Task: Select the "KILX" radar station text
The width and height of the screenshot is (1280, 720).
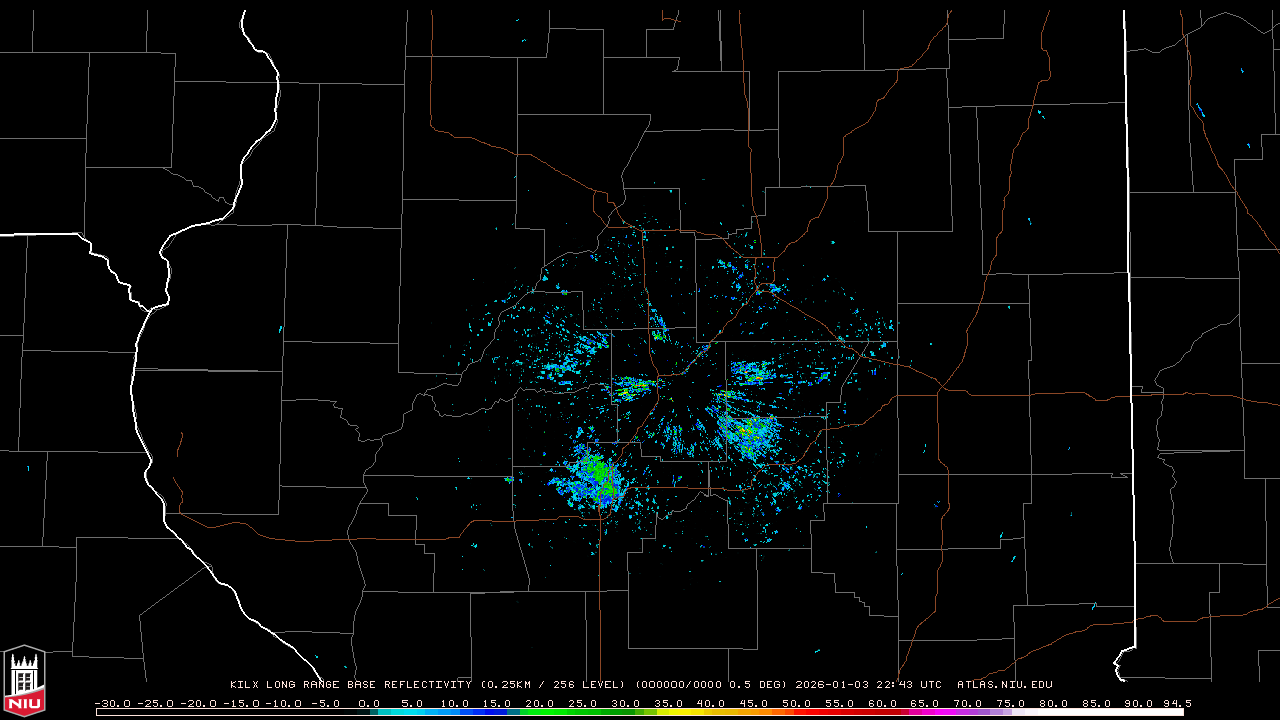Action: point(244,685)
